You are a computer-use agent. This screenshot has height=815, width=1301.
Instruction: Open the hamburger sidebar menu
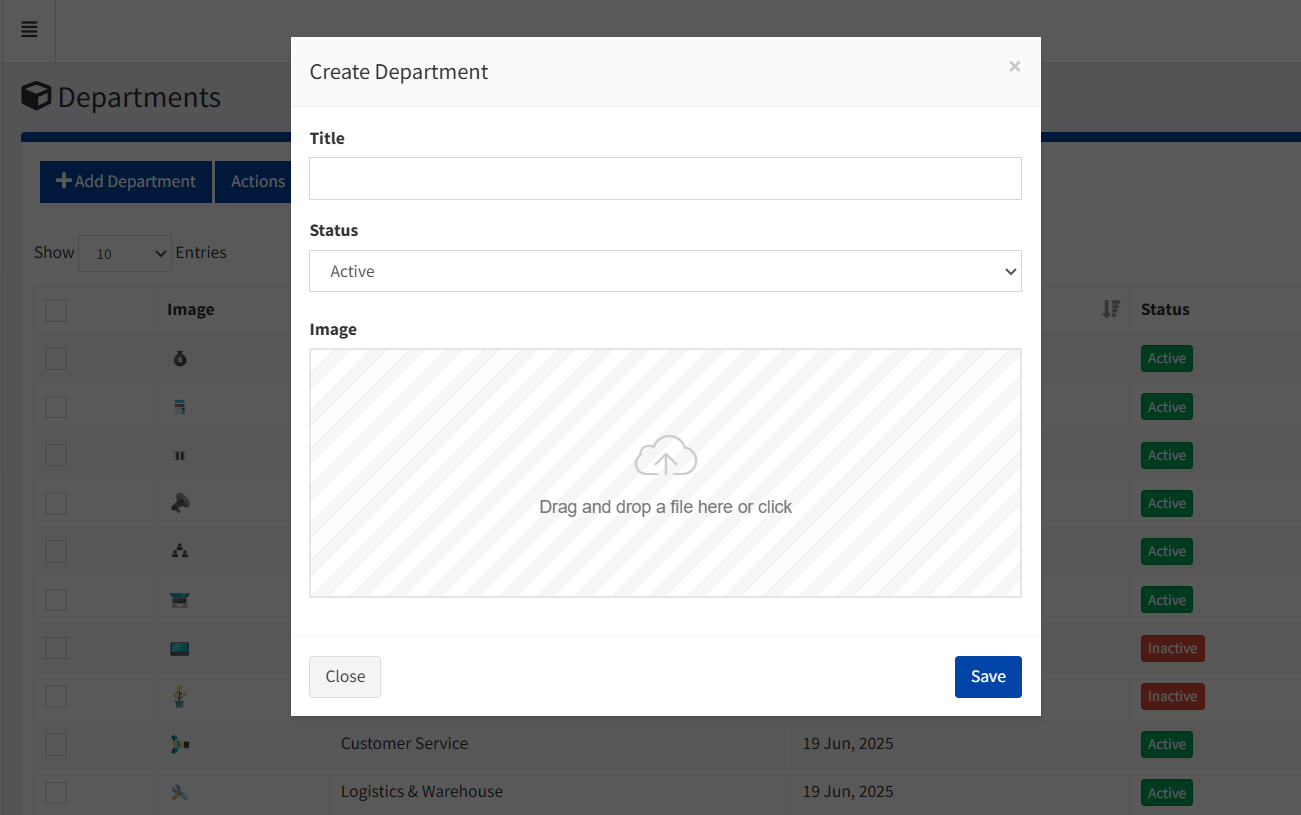(29, 30)
